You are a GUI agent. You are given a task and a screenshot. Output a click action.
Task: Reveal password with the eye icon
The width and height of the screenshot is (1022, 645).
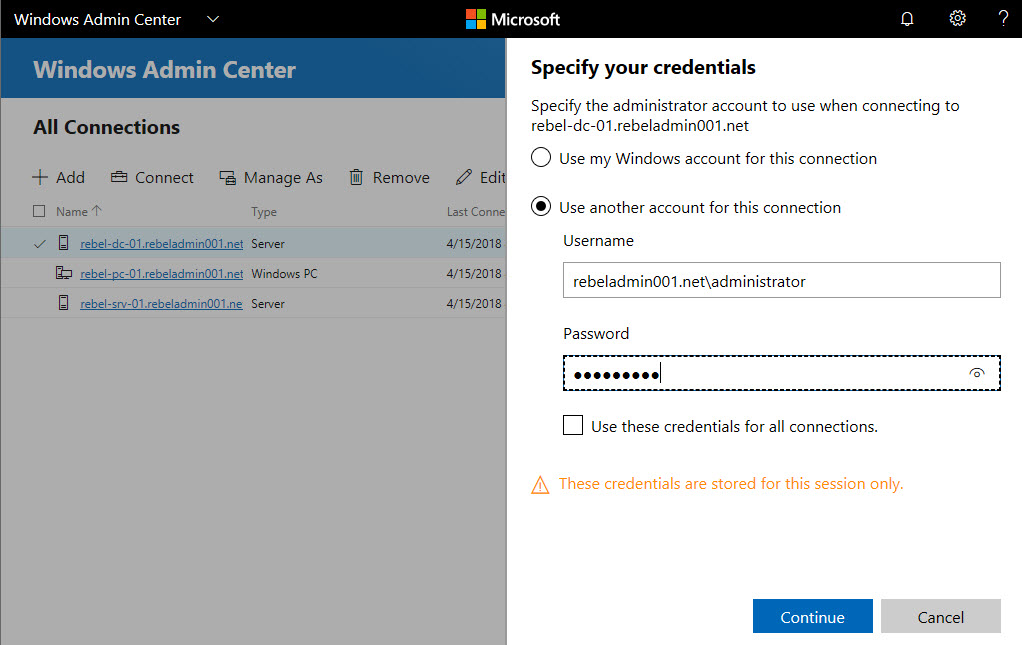point(976,373)
